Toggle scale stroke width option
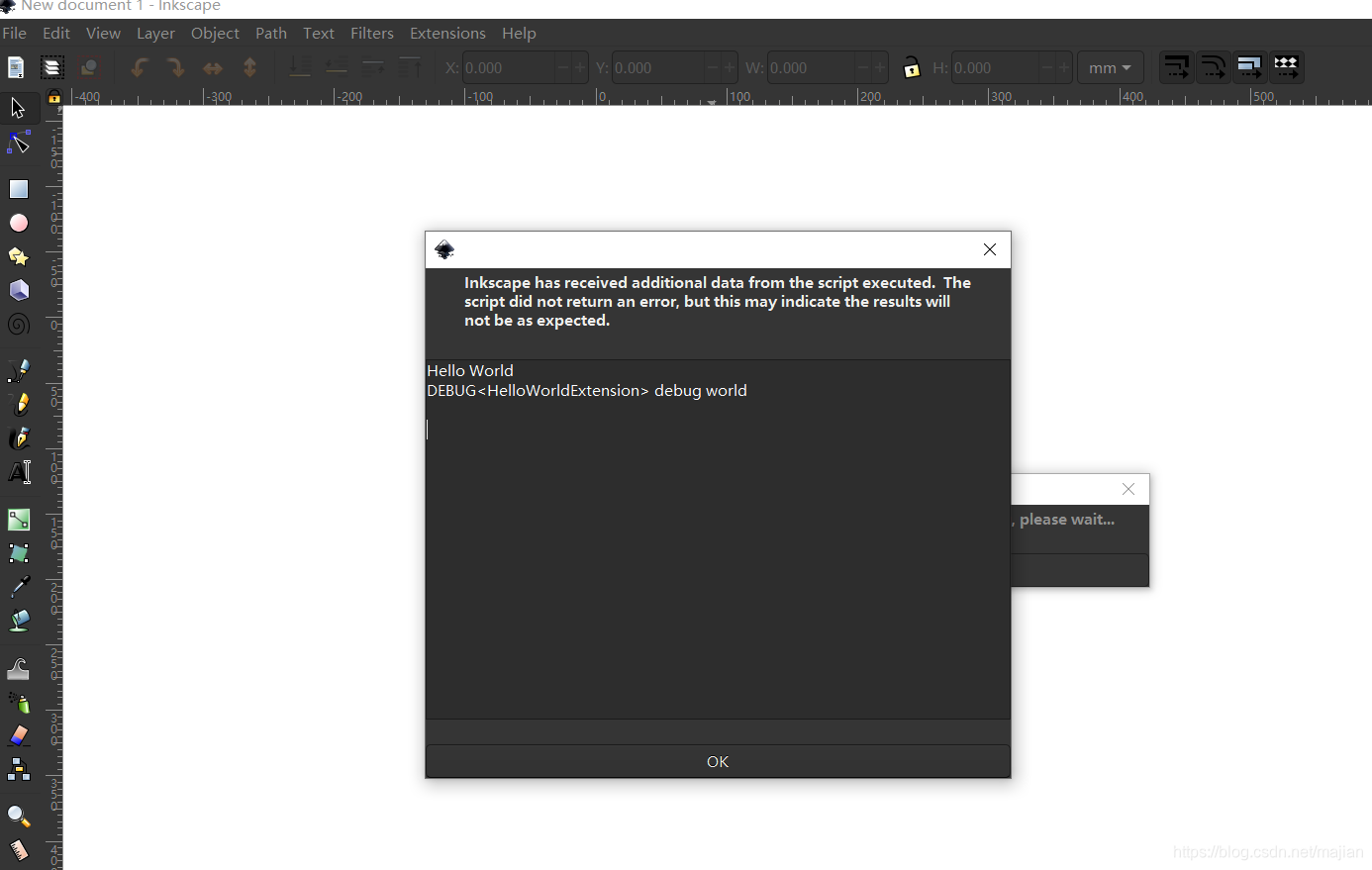The width and height of the screenshot is (1372, 870). click(1176, 67)
